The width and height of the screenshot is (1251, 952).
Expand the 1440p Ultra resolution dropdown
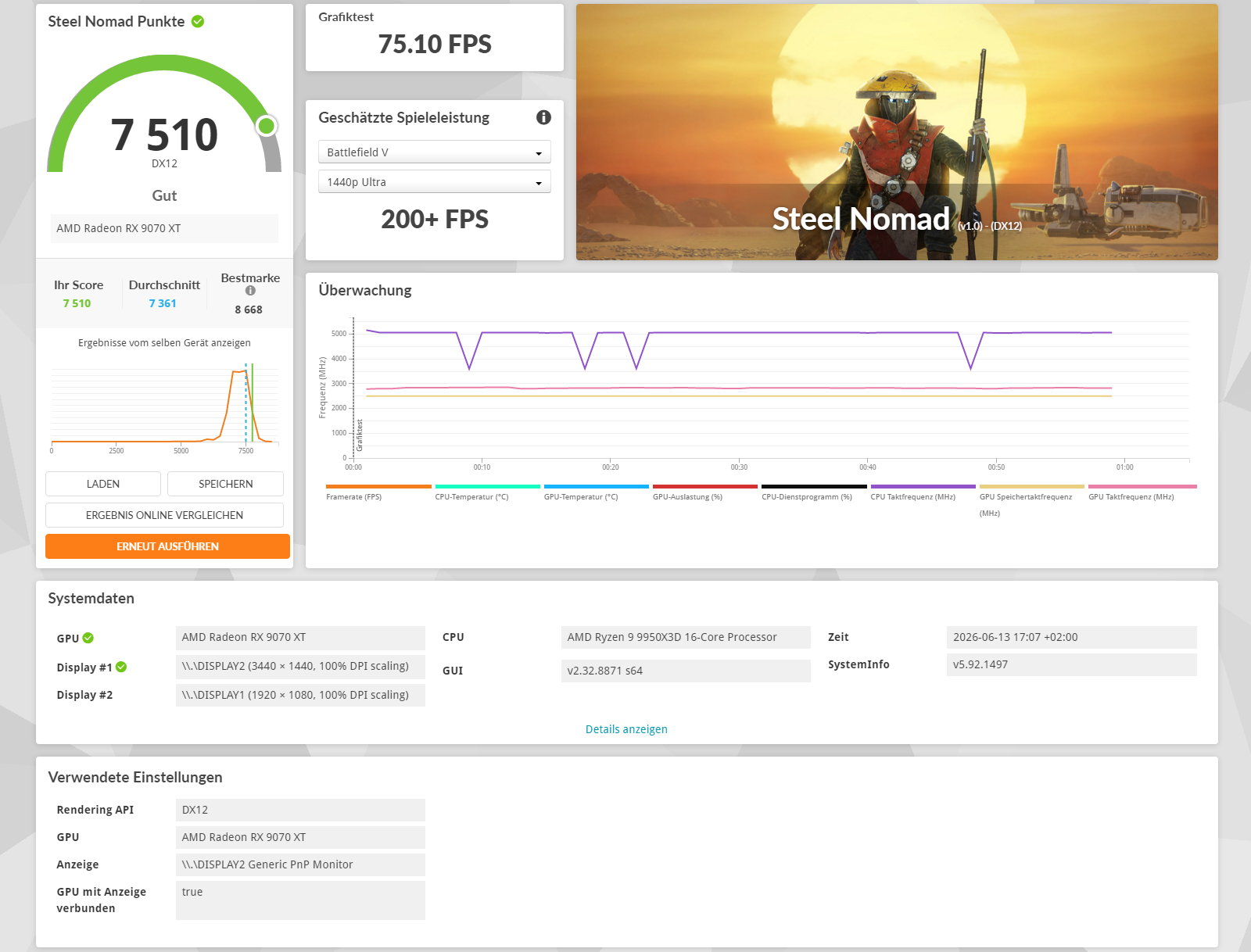(435, 181)
